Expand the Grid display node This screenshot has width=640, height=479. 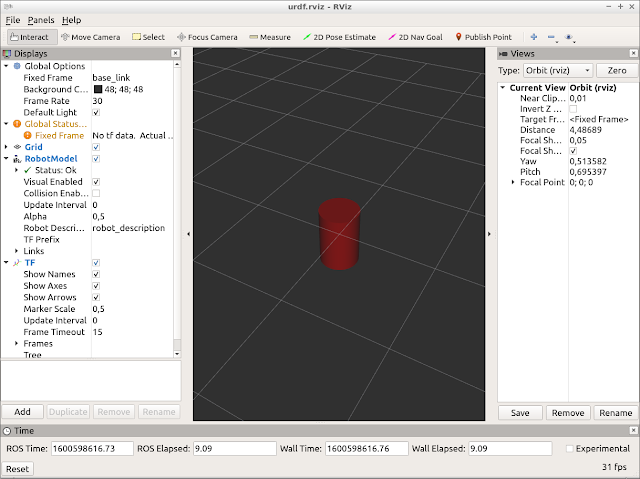[x=6, y=147]
